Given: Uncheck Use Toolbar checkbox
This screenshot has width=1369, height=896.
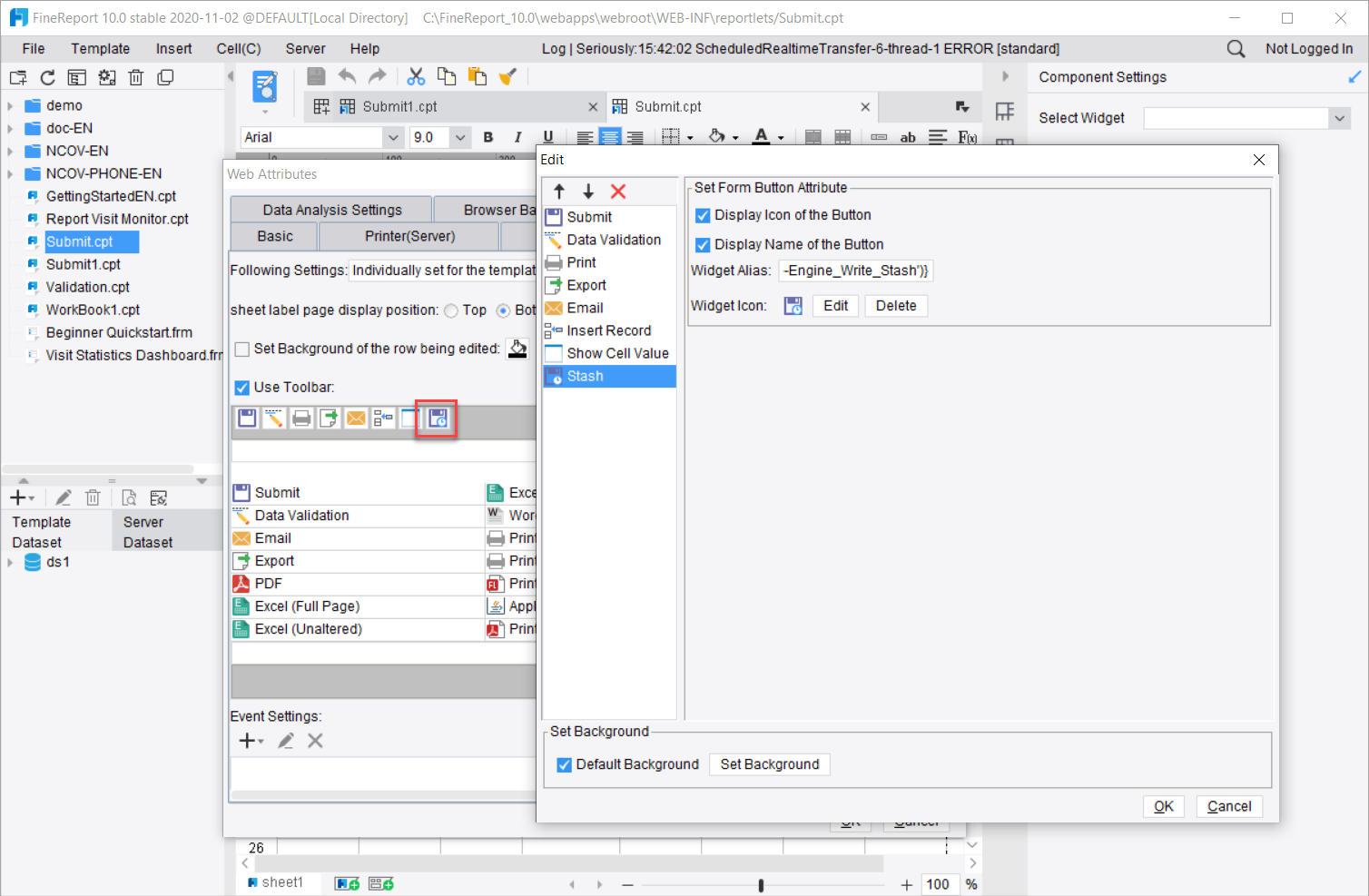Looking at the screenshot, I should (x=241, y=388).
